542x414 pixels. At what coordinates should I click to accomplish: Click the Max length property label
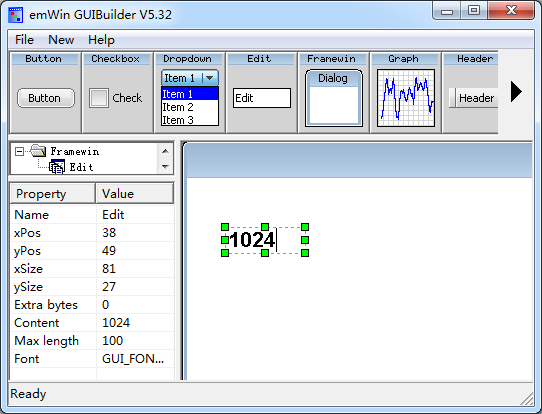(47, 341)
